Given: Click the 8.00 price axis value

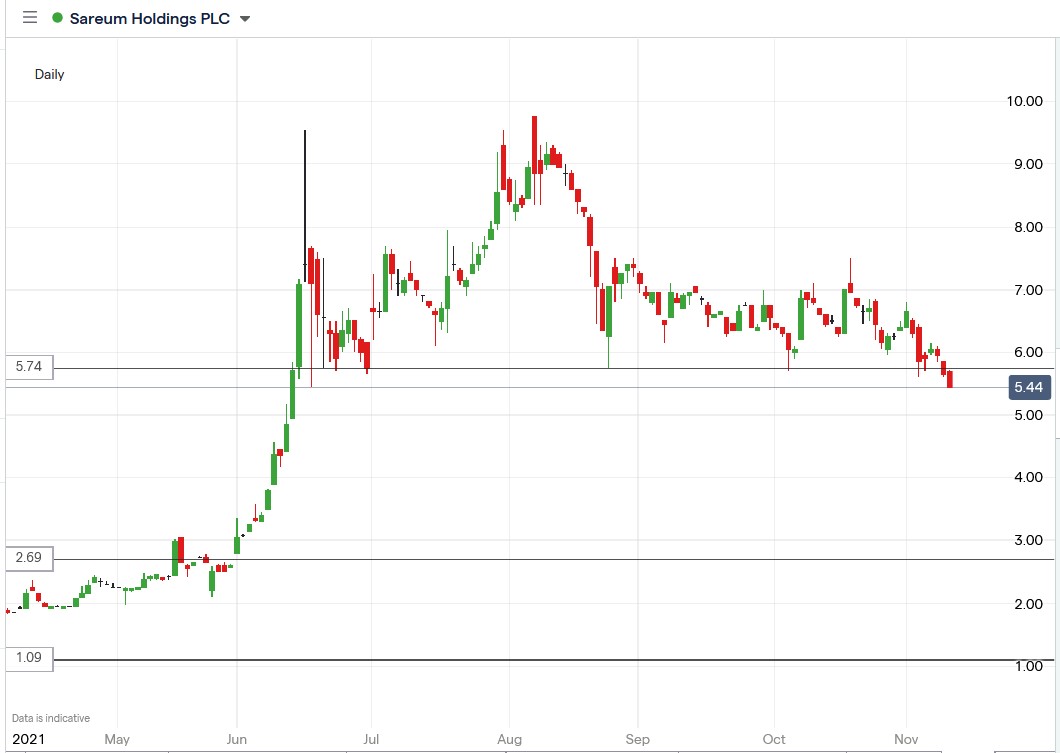Looking at the screenshot, I should coord(1028,227).
